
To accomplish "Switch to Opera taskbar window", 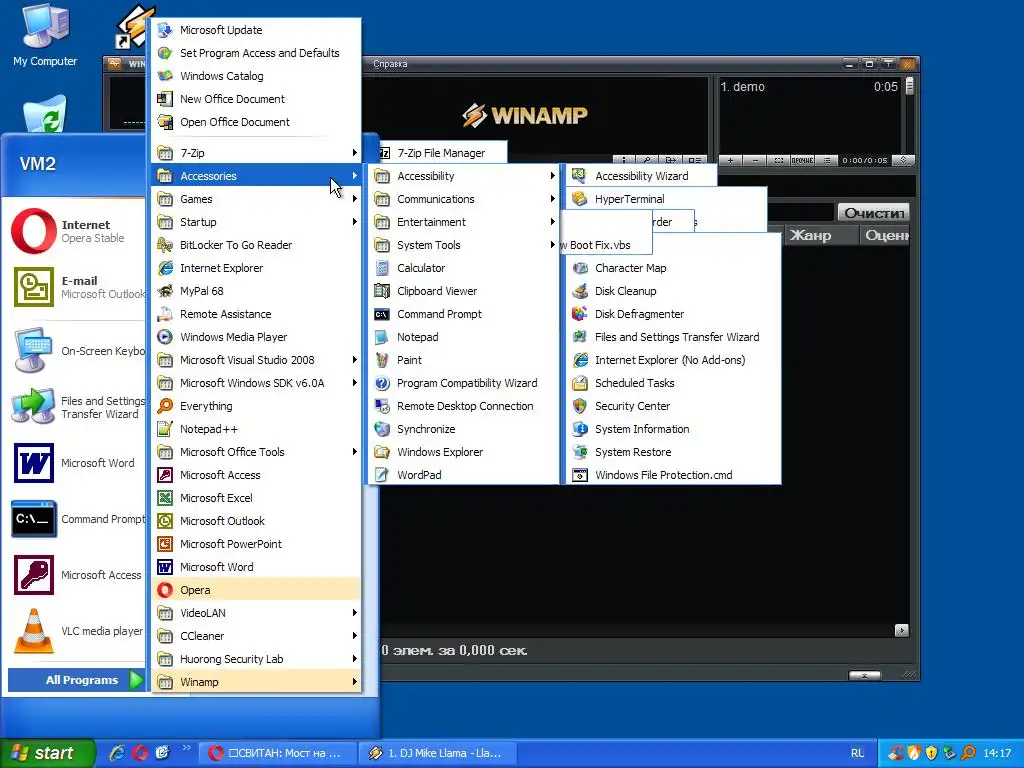I will pyautogui.click(x=278, y=753).
